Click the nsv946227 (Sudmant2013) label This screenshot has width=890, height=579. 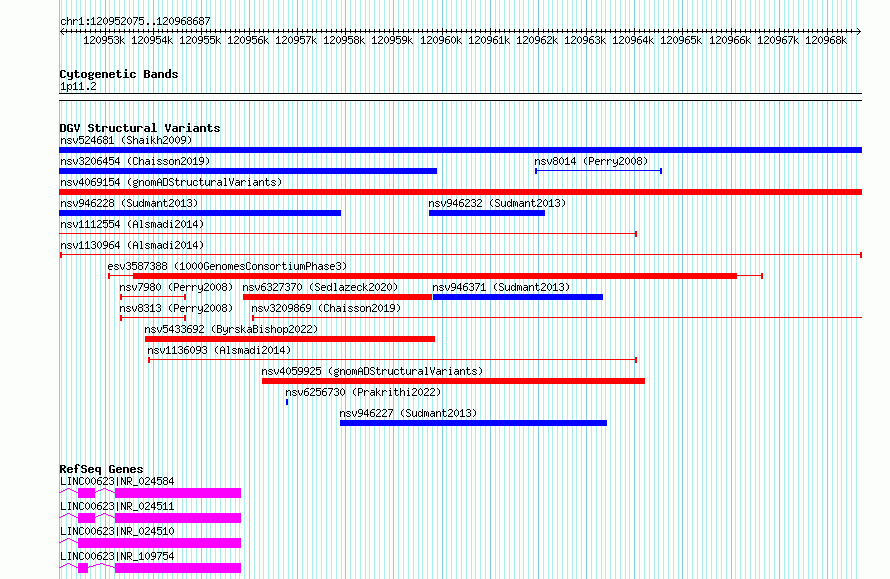pos(408,413)
